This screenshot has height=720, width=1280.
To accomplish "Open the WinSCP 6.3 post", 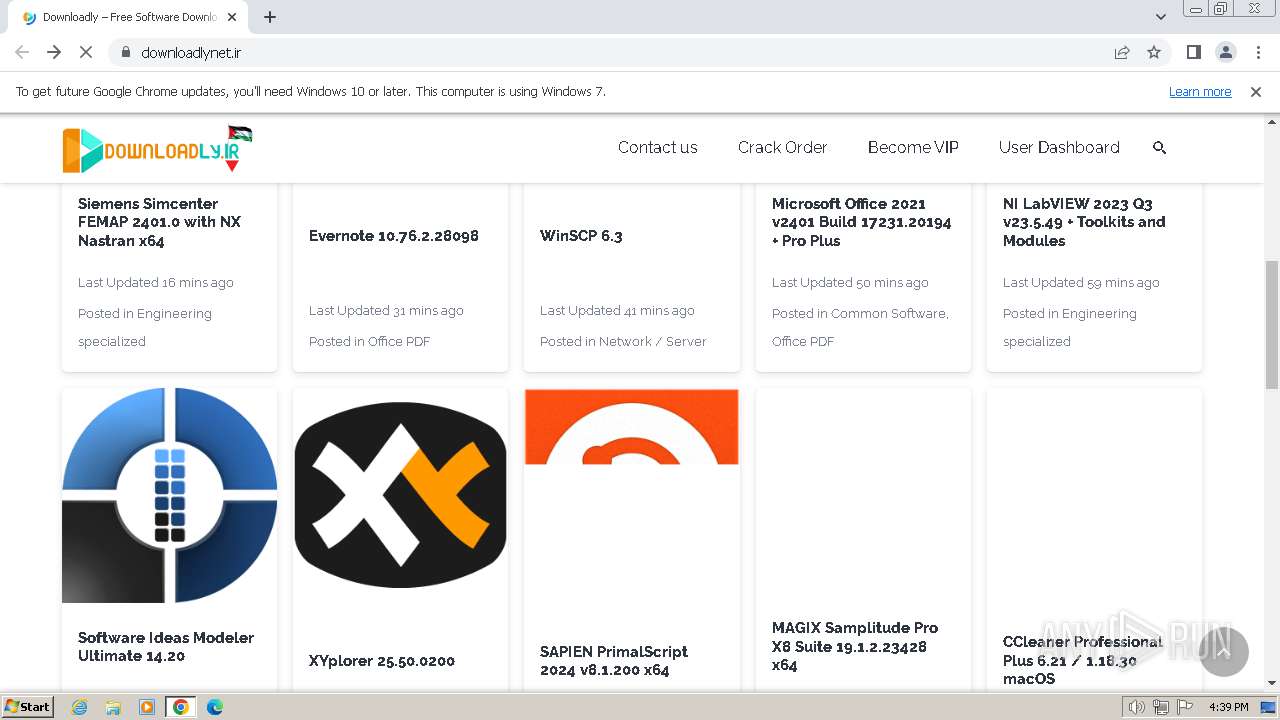I will coord(581,236).
